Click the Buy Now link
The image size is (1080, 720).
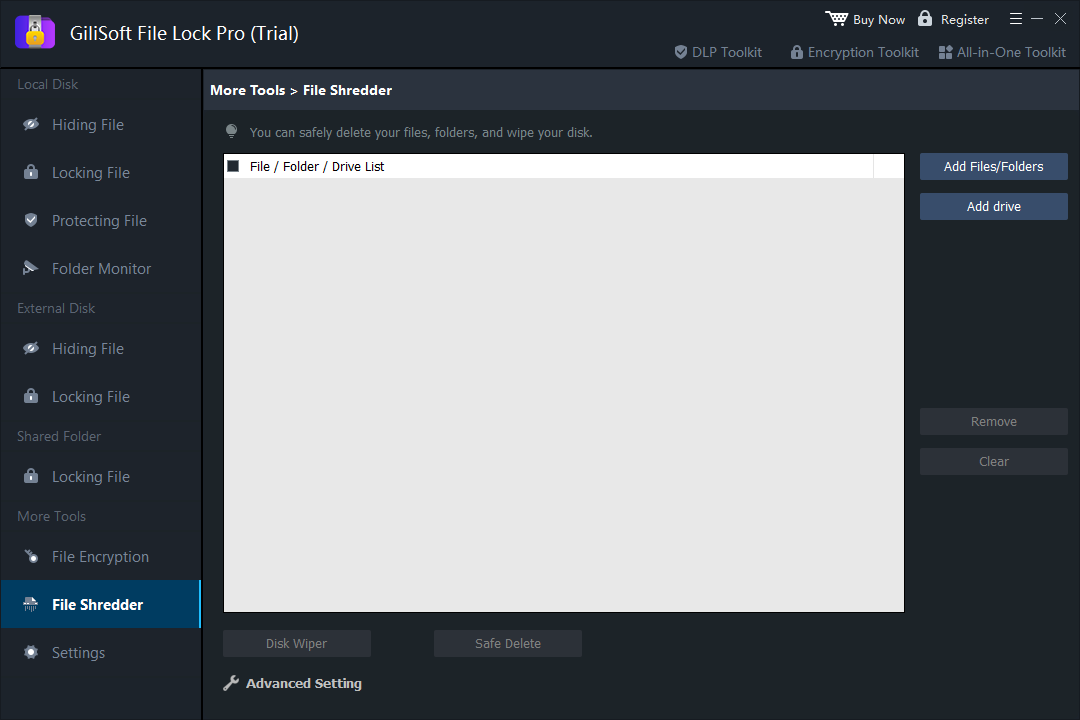coord(879,20)
